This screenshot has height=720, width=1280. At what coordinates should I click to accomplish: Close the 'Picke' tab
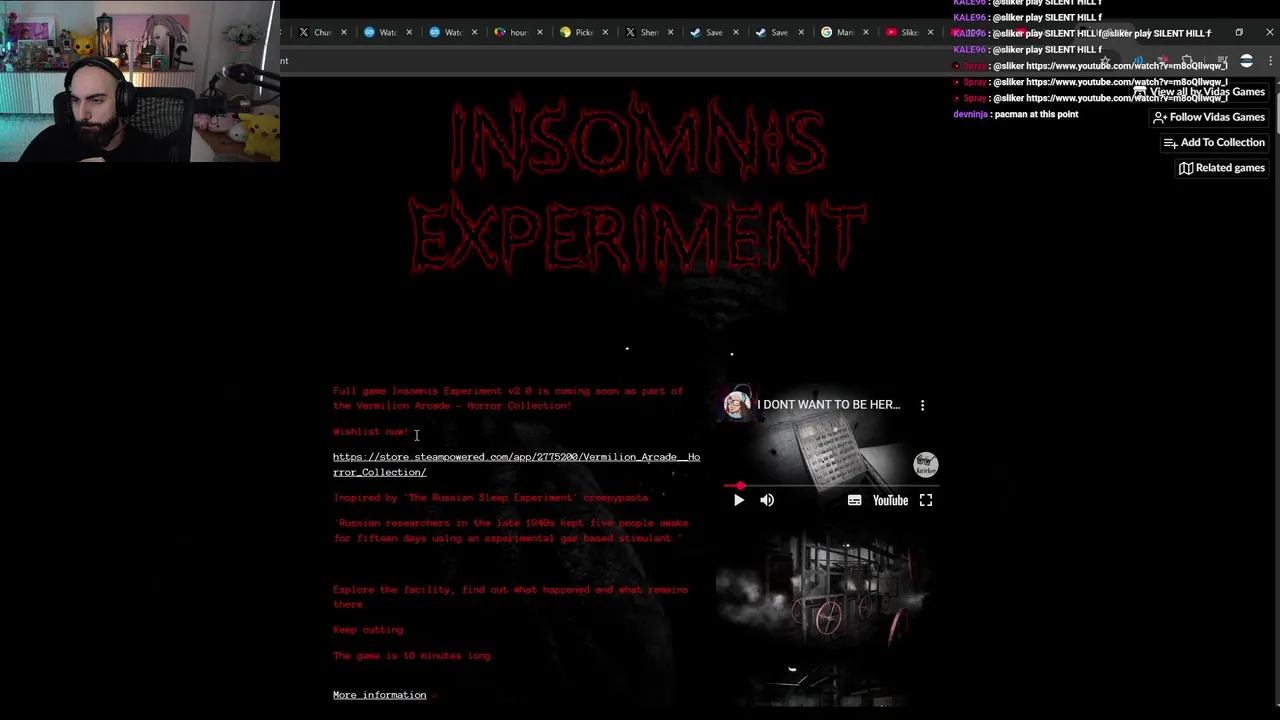pyautogui.click(x=605, y=32)
